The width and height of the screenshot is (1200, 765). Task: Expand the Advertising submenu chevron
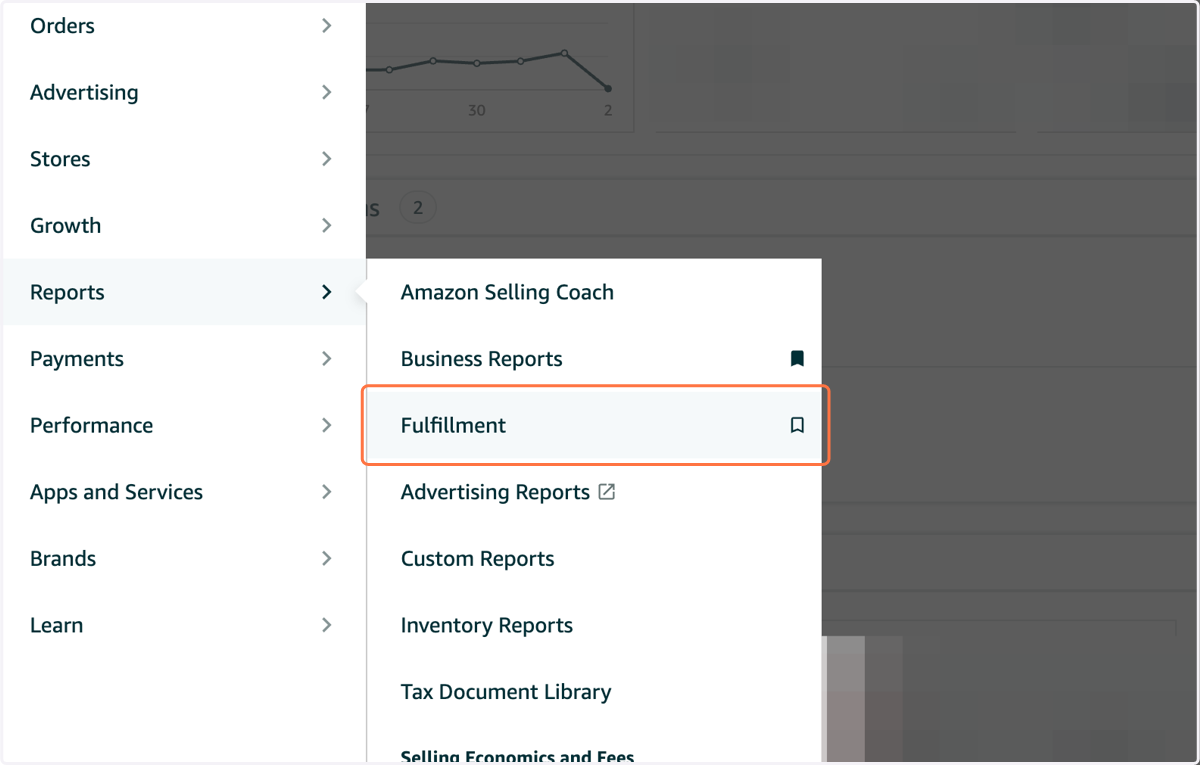pos(327,92)
